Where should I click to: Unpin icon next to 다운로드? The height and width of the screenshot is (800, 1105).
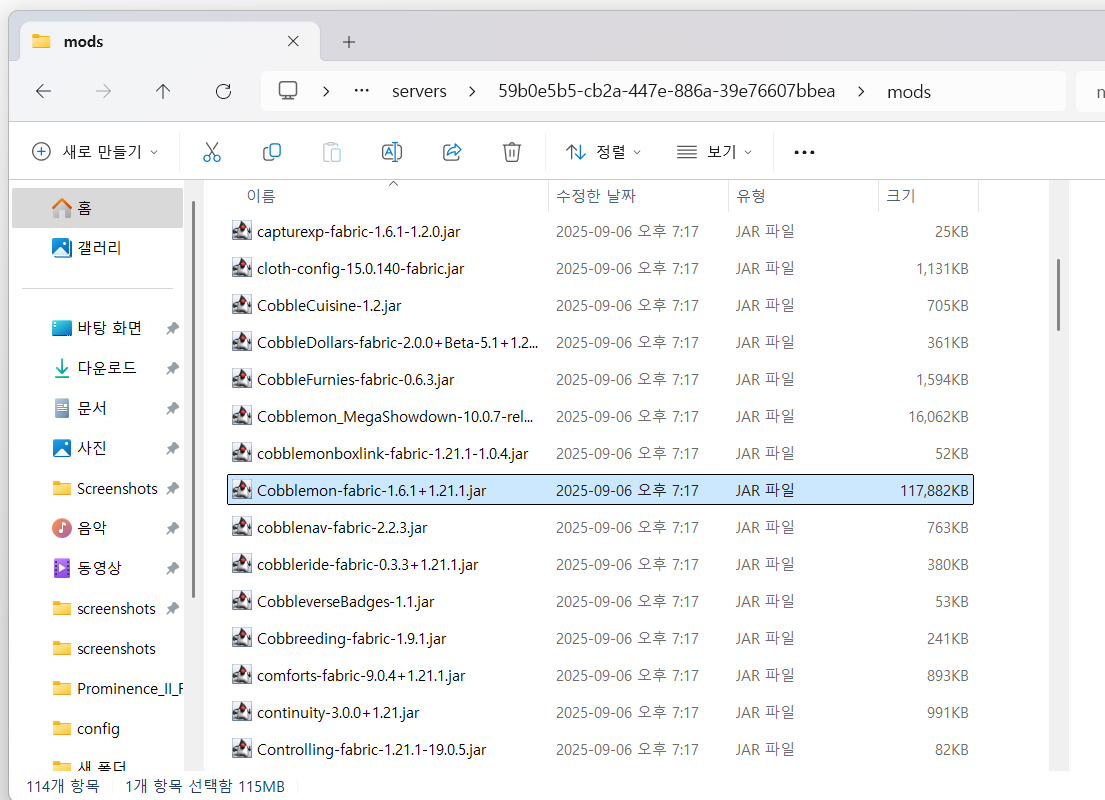point(173,368)
